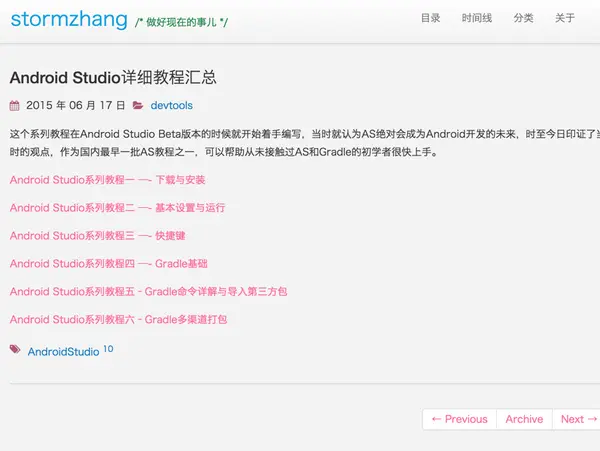Click the post title Android Studio详细教程汇总
The height and width of the screenshot is (451, 600).
[x=113, y=78]
